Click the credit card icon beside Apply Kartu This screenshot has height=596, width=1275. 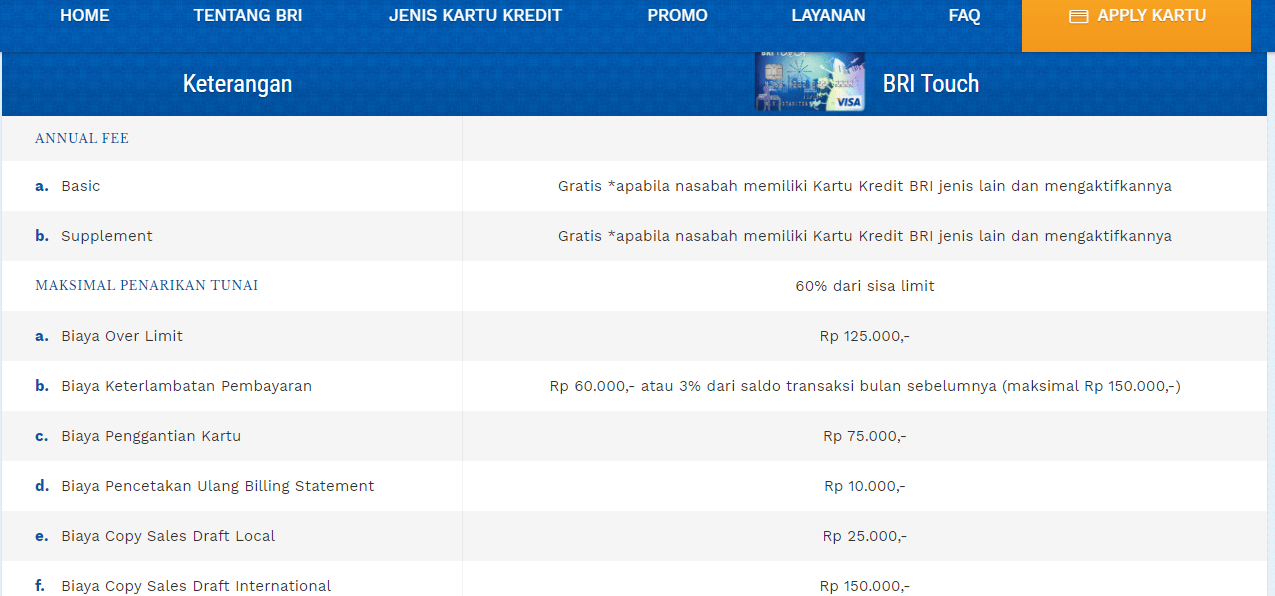(1078, 17)
